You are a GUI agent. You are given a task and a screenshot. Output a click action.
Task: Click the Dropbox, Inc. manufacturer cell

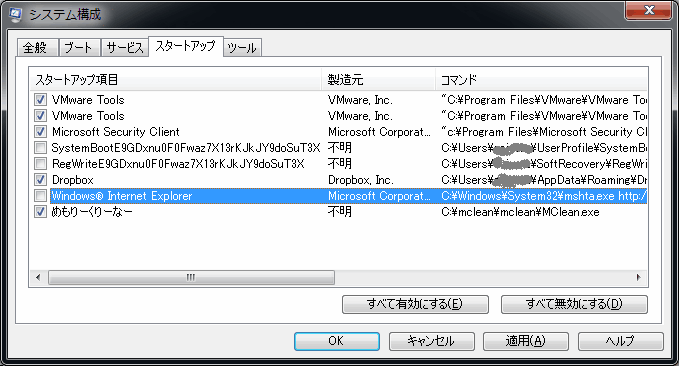[360, 180]
